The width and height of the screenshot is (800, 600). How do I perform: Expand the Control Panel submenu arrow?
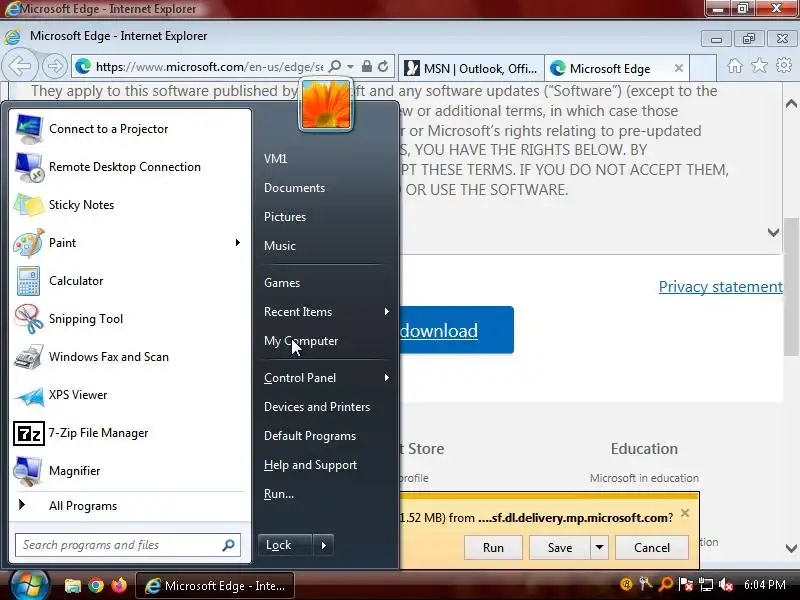point(387,378)
